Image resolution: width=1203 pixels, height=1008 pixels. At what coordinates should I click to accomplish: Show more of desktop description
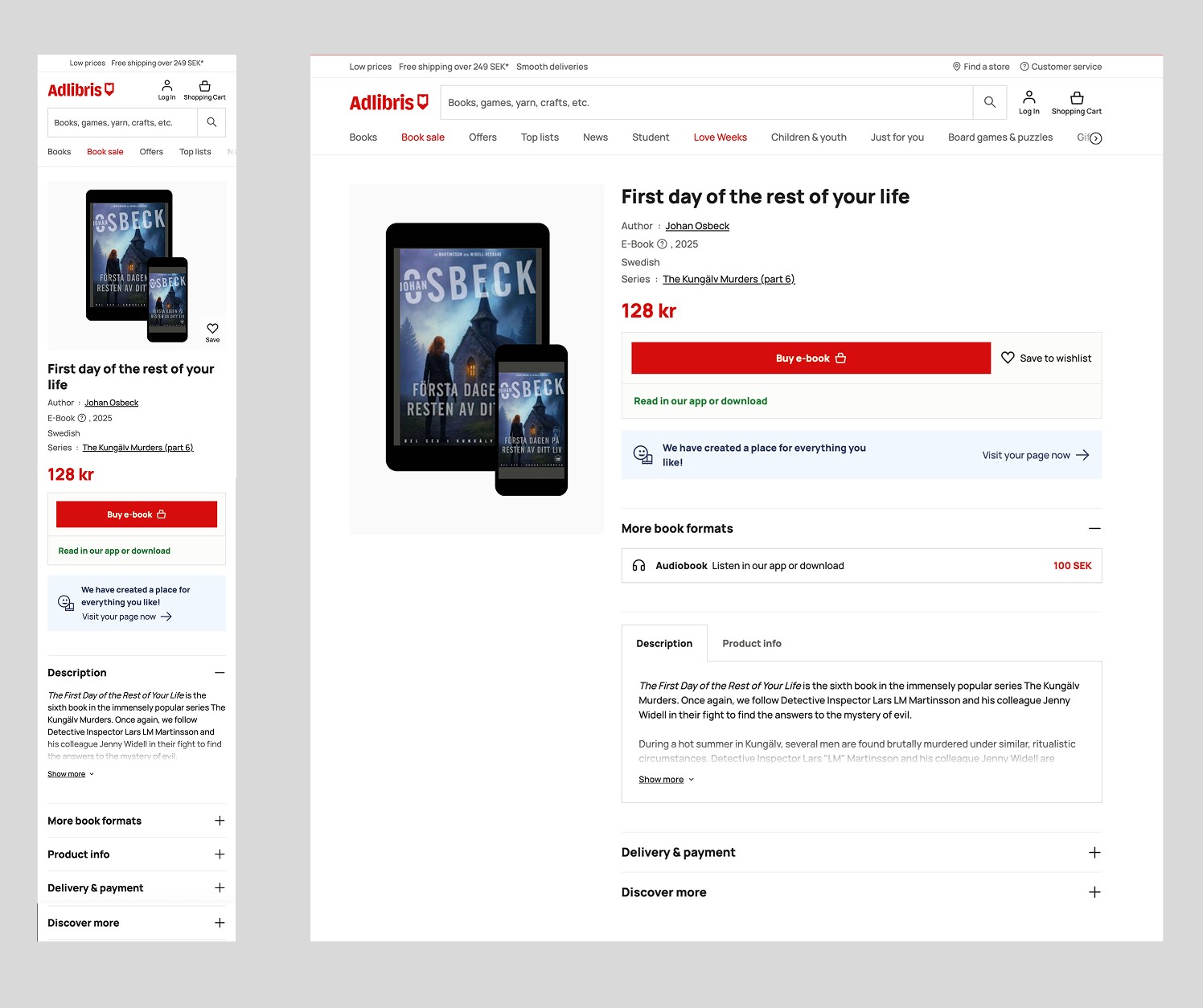(666, 780)
